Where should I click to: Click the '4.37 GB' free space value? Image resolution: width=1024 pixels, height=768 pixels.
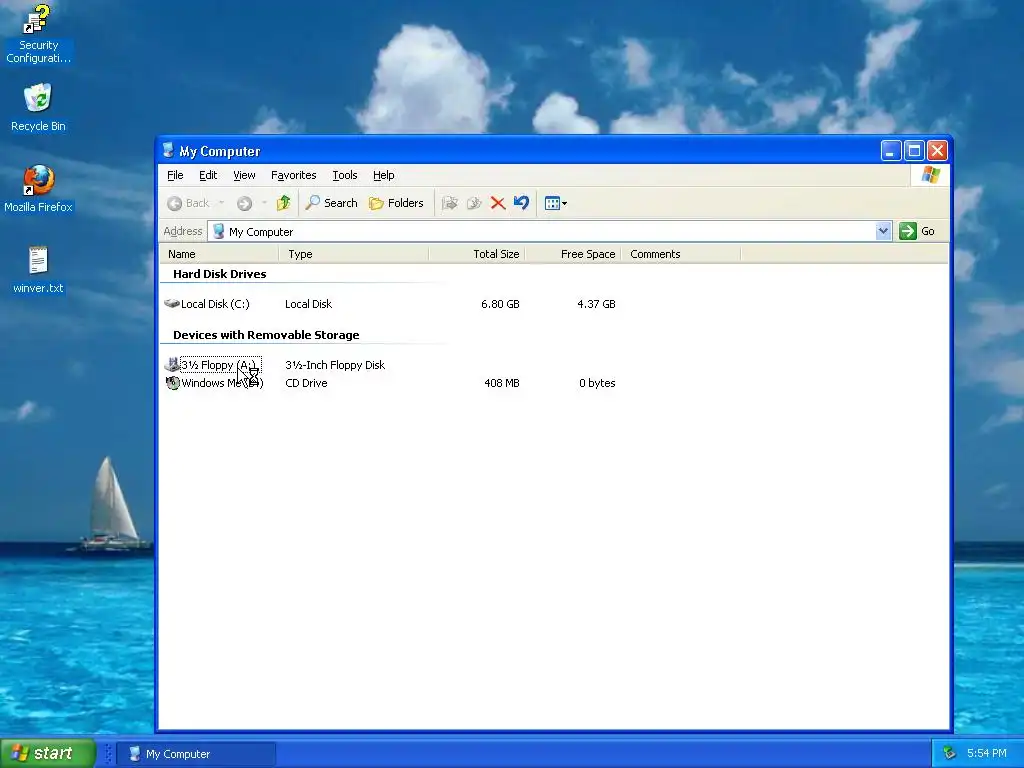(x=596, y=304)
